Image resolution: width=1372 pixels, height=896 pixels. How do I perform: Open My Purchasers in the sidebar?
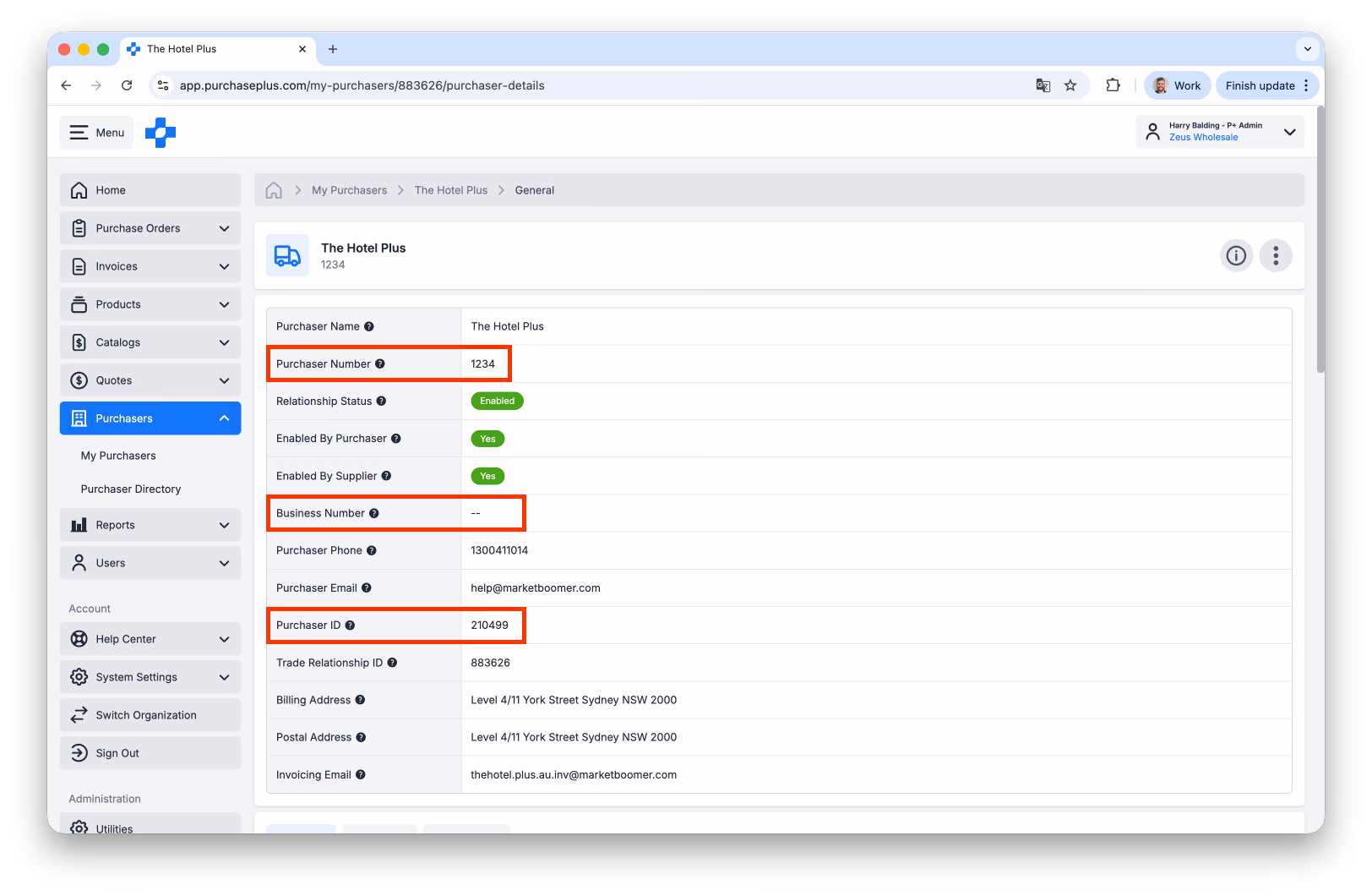click(x=118, y=456)
